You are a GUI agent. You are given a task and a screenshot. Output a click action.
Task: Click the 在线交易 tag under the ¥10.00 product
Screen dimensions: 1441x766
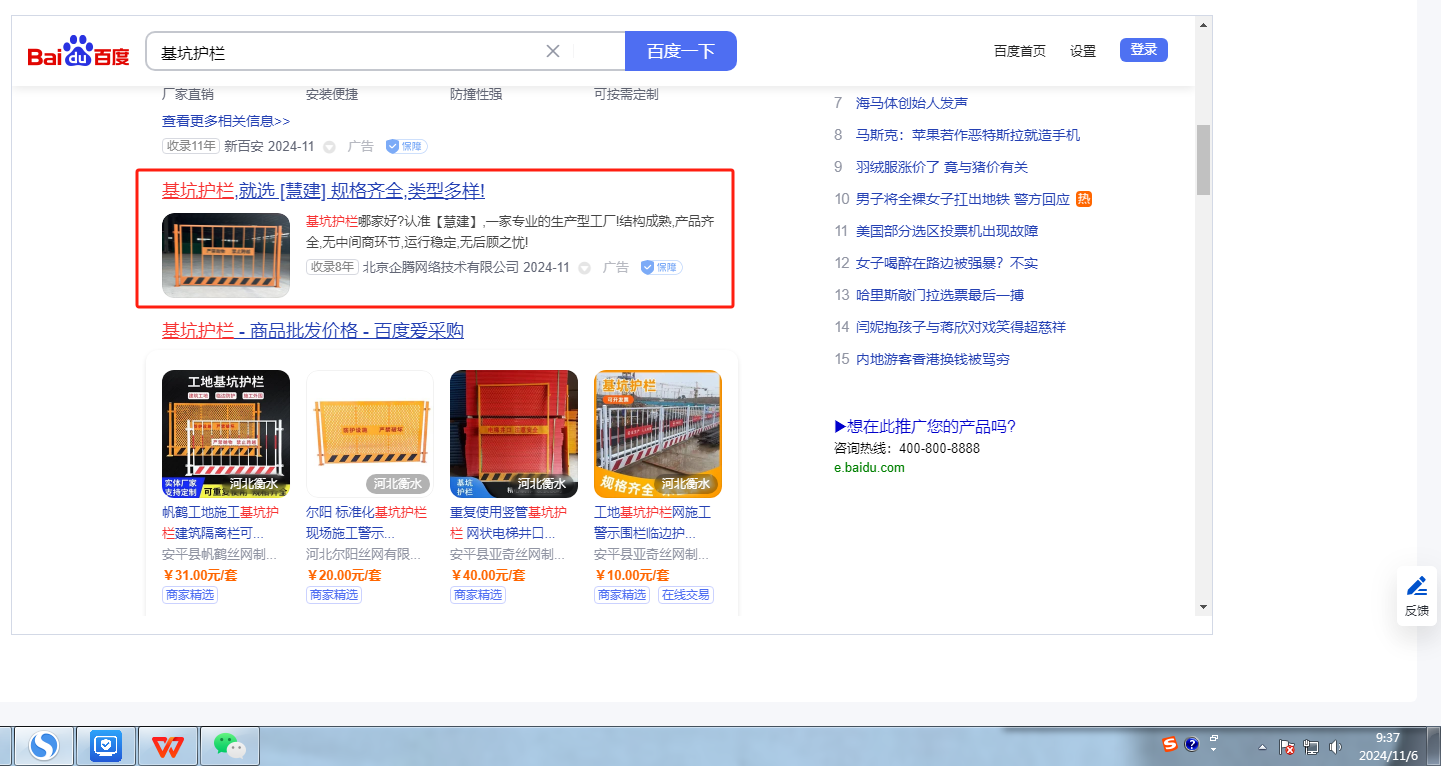coord(685,595)
